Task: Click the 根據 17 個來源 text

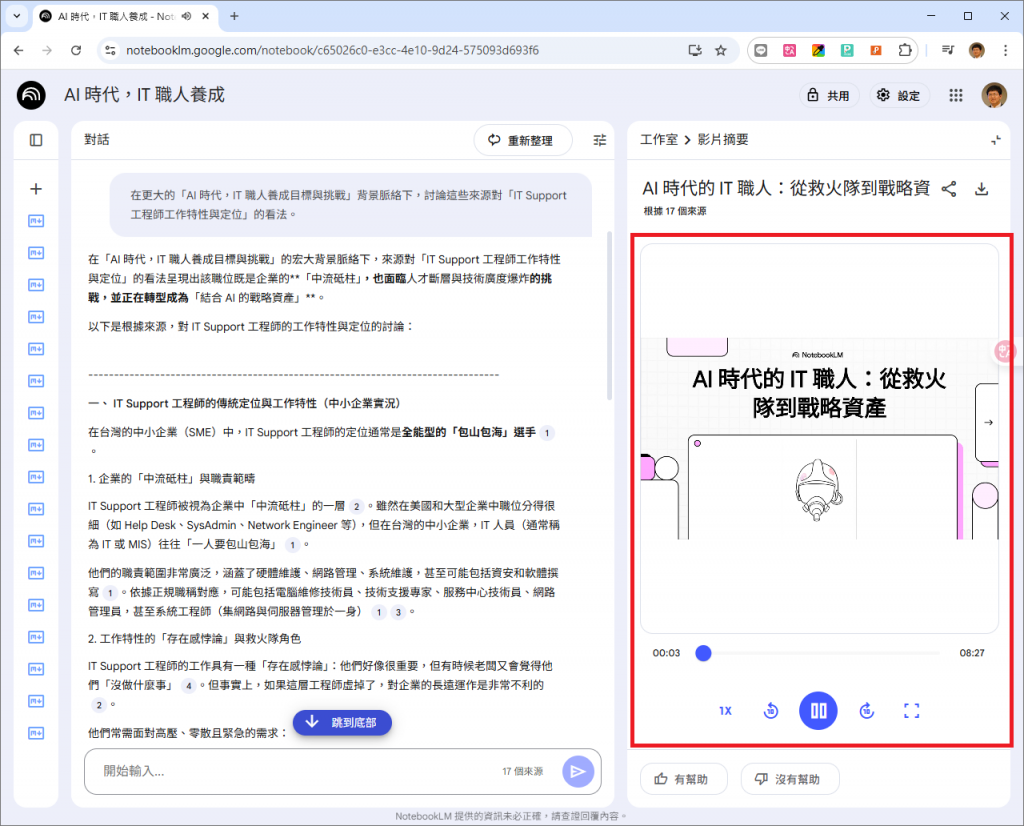Action: pos(675,211)
